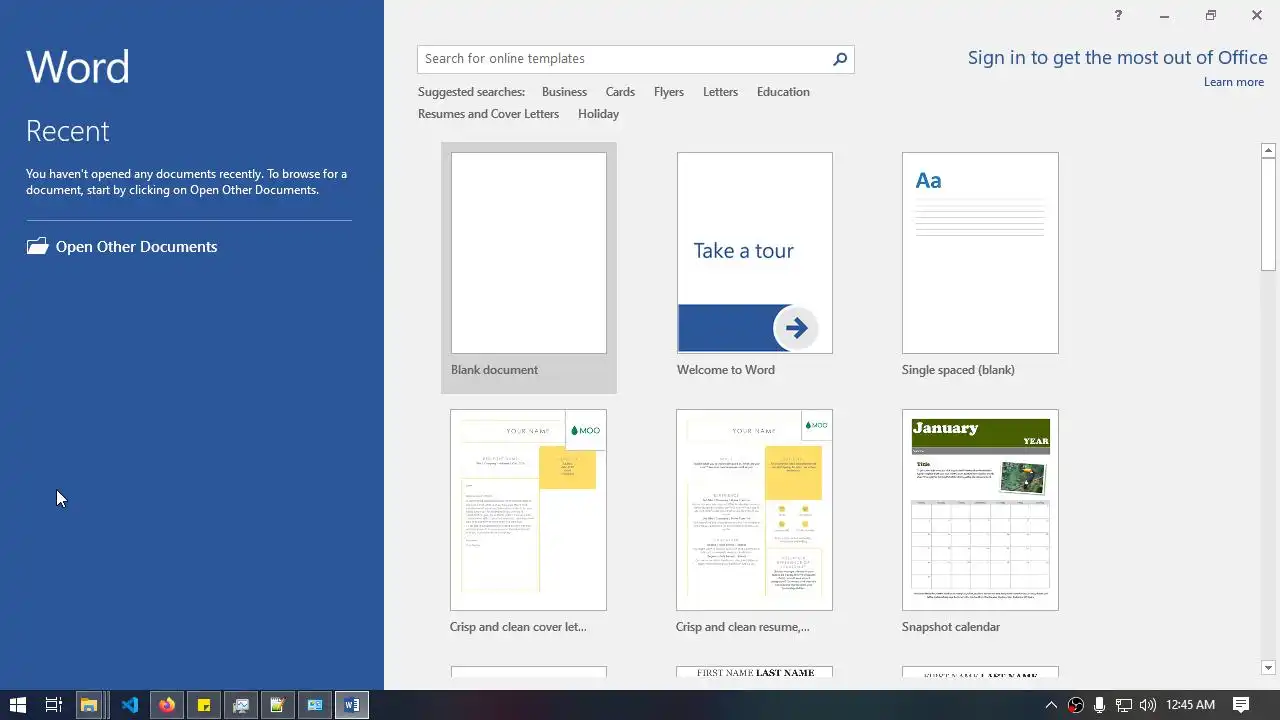Click the template list scroll-down arrow

1268,667
